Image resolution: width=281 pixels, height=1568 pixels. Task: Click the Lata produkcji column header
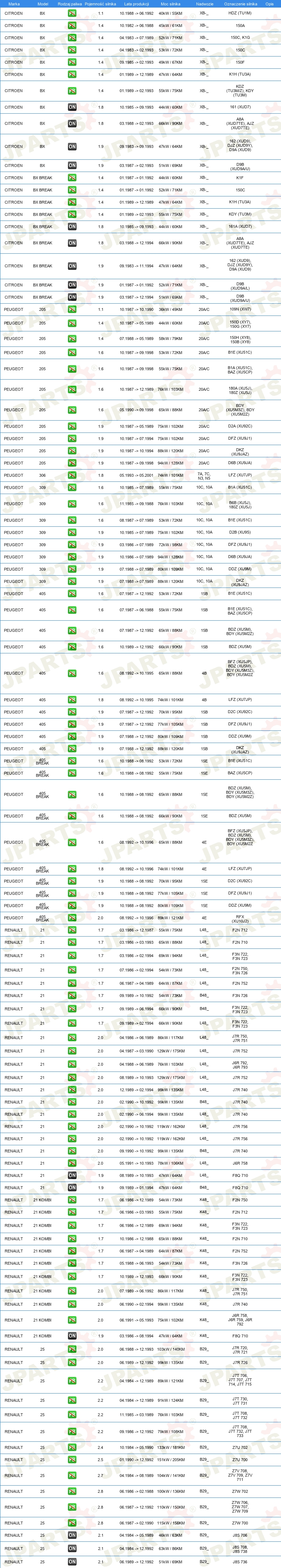point(136,4)
